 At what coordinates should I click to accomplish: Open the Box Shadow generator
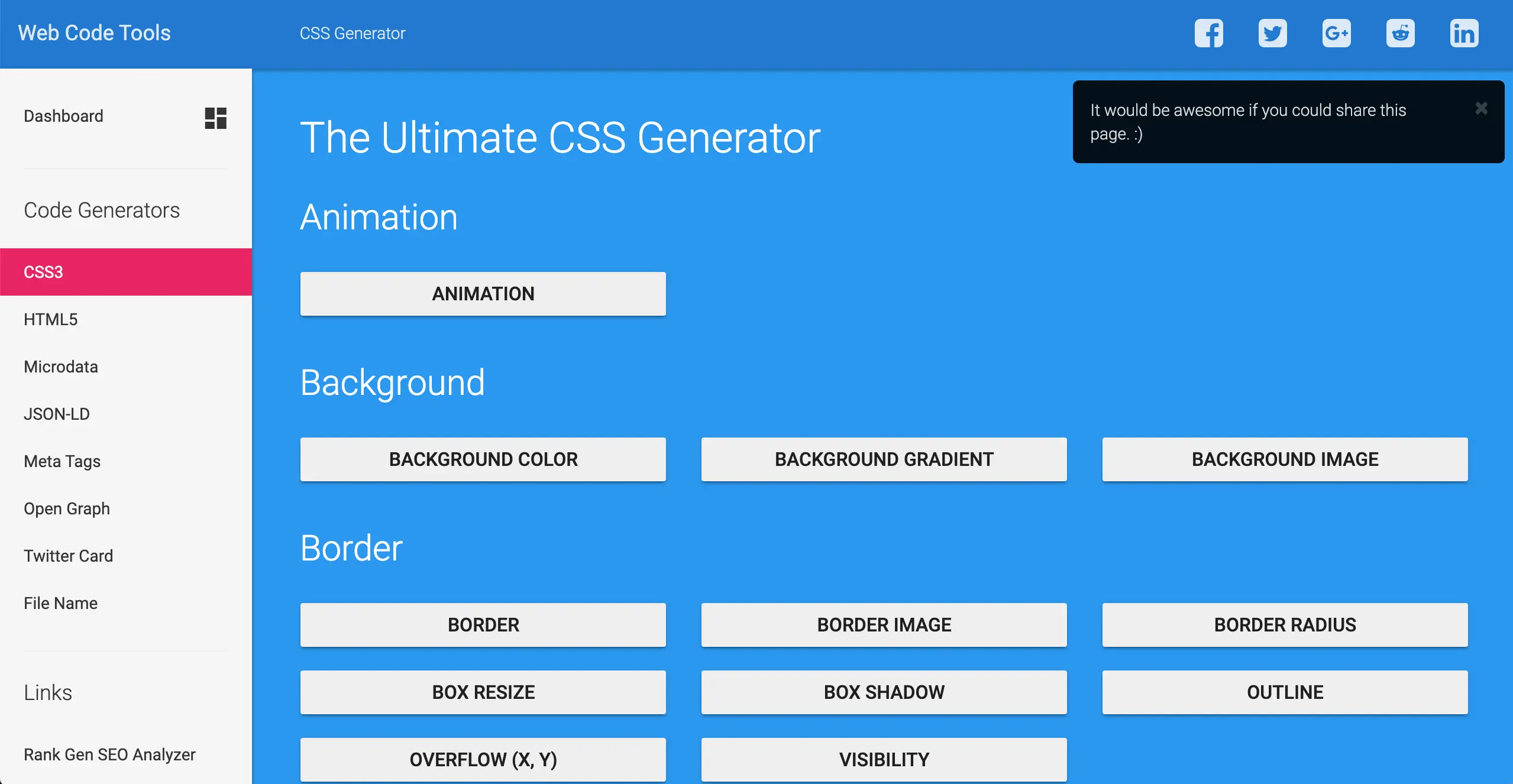[884, 692]
